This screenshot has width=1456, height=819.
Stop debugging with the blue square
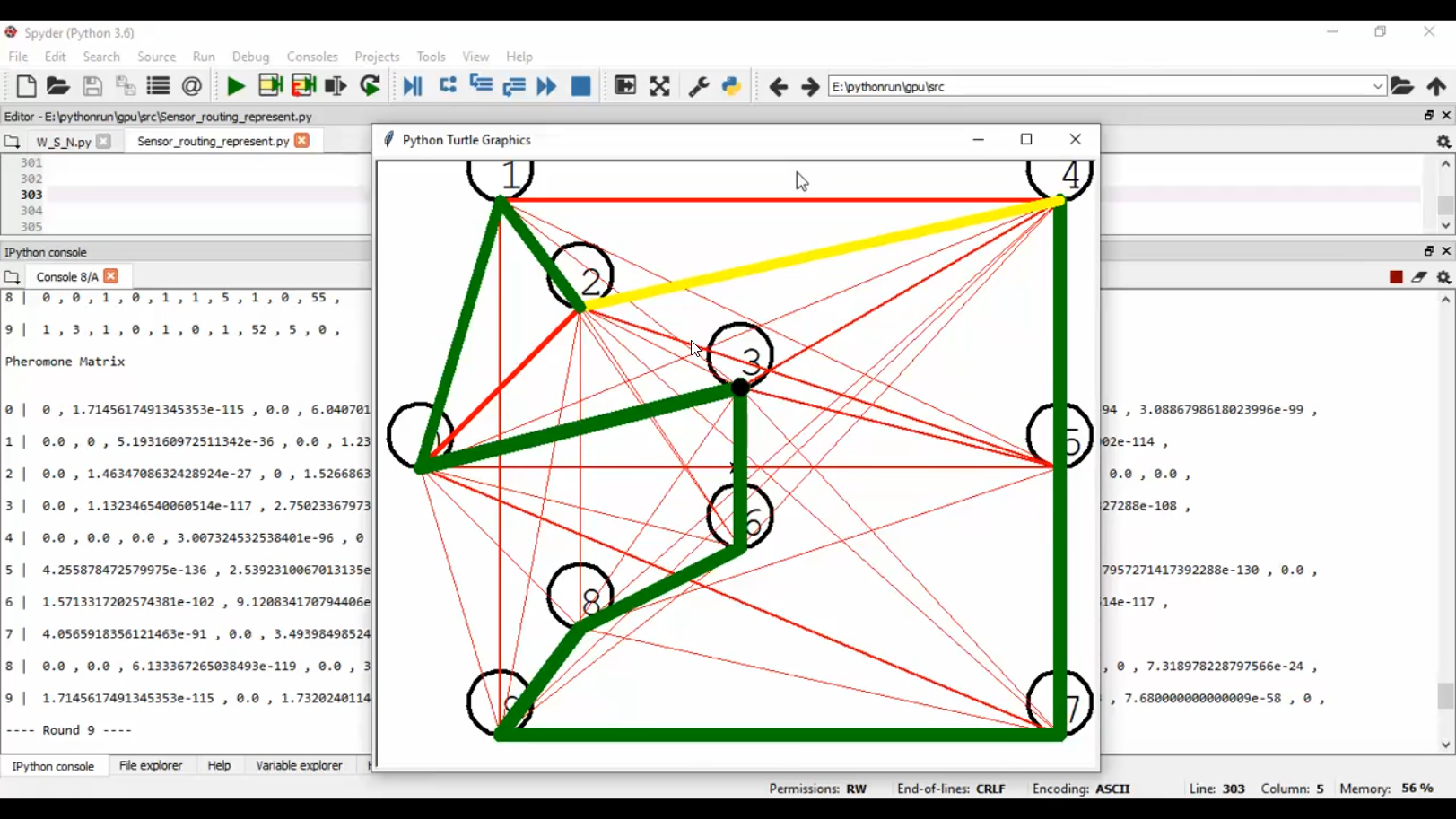pyautogui.click(x=581, y=86)
